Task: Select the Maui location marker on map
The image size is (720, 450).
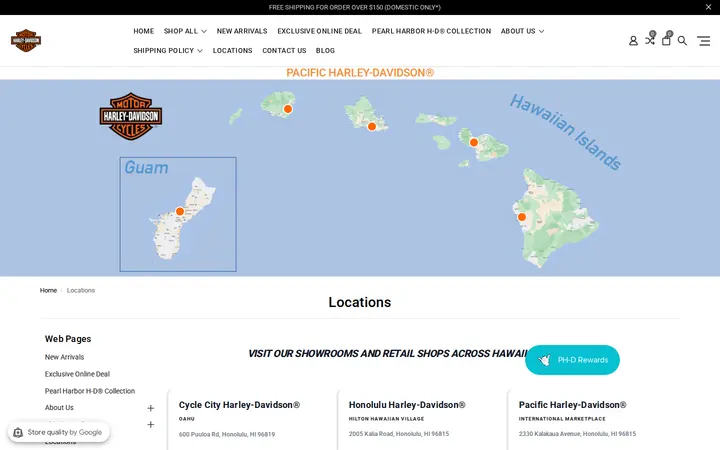Action: pyautogui.click(x=474, y=142)
